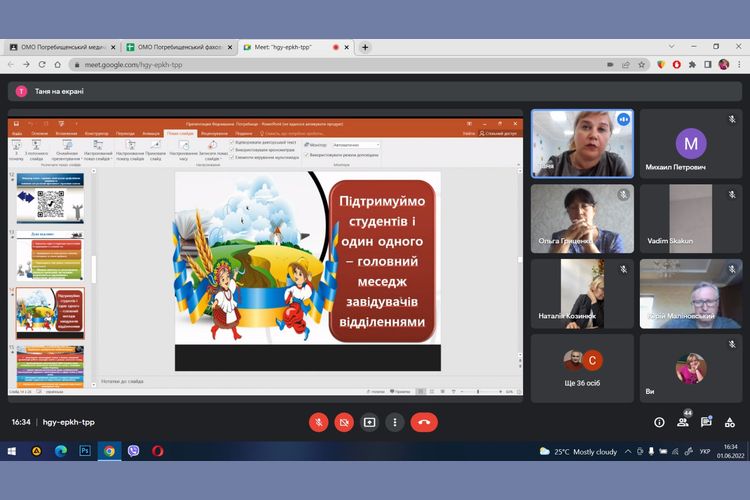The image size is (750, 500).
Task: Switch to the Google Sheets ОМО tab
Action: (178, 47)
